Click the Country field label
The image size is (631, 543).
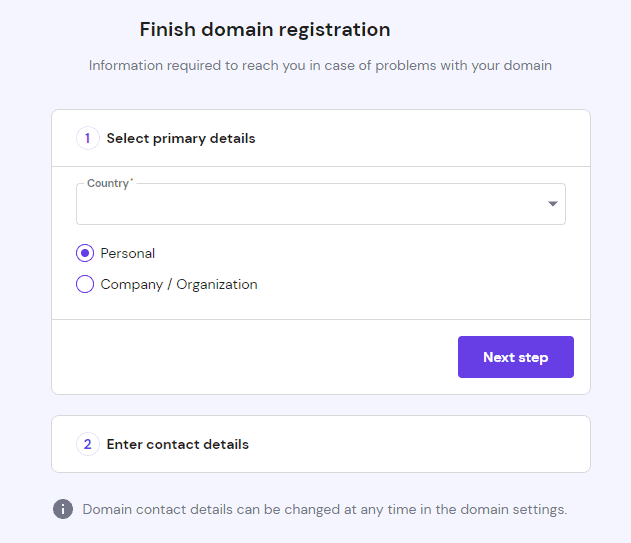point(108,184)
